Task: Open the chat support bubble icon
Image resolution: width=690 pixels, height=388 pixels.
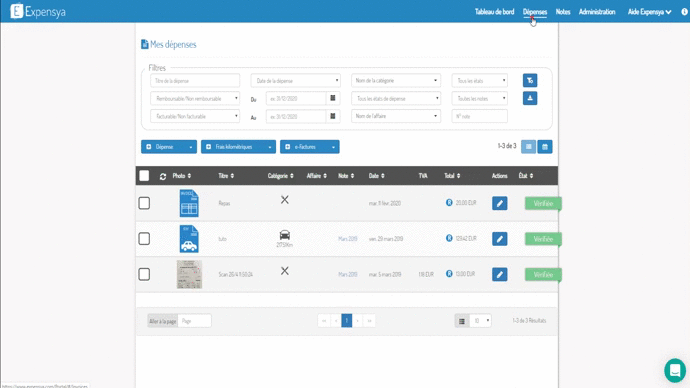Action: coord(675,370)
